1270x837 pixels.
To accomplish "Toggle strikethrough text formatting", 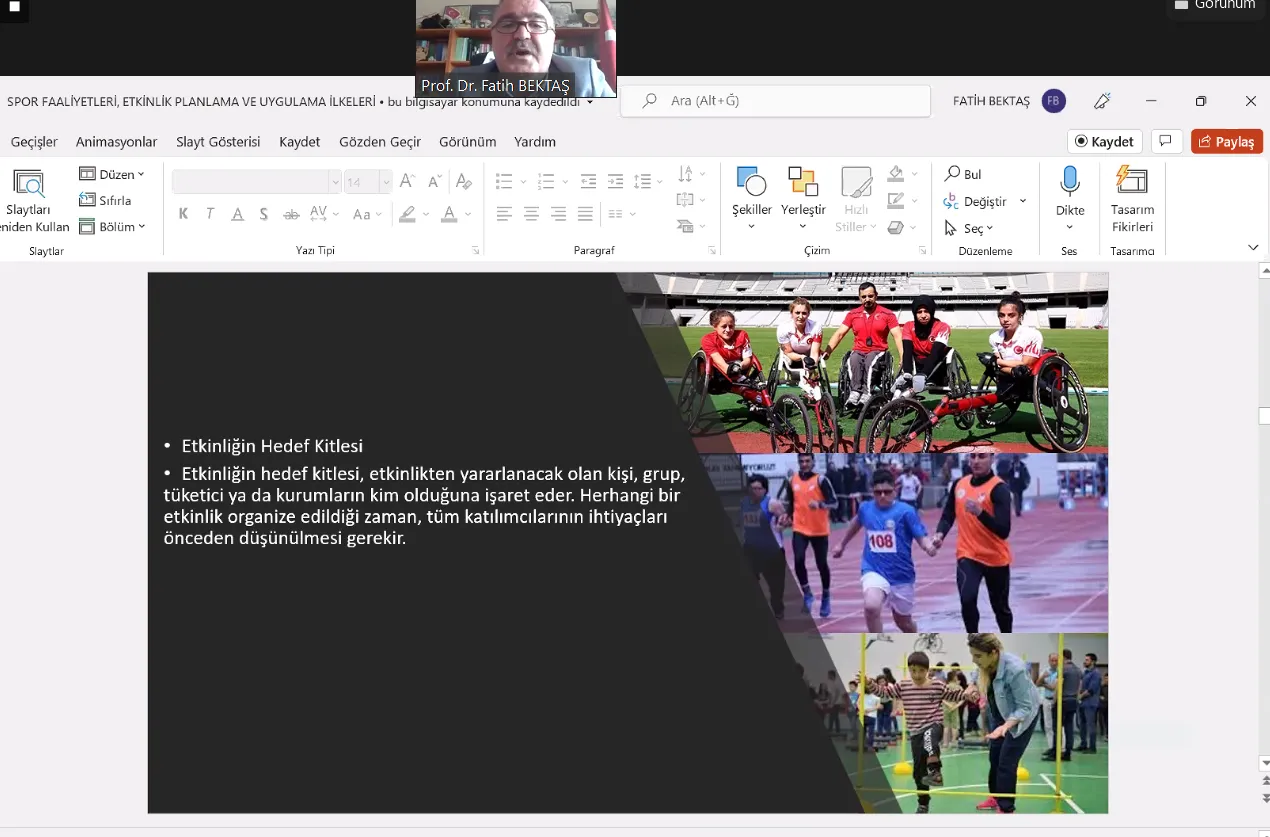I will [291, 214].
